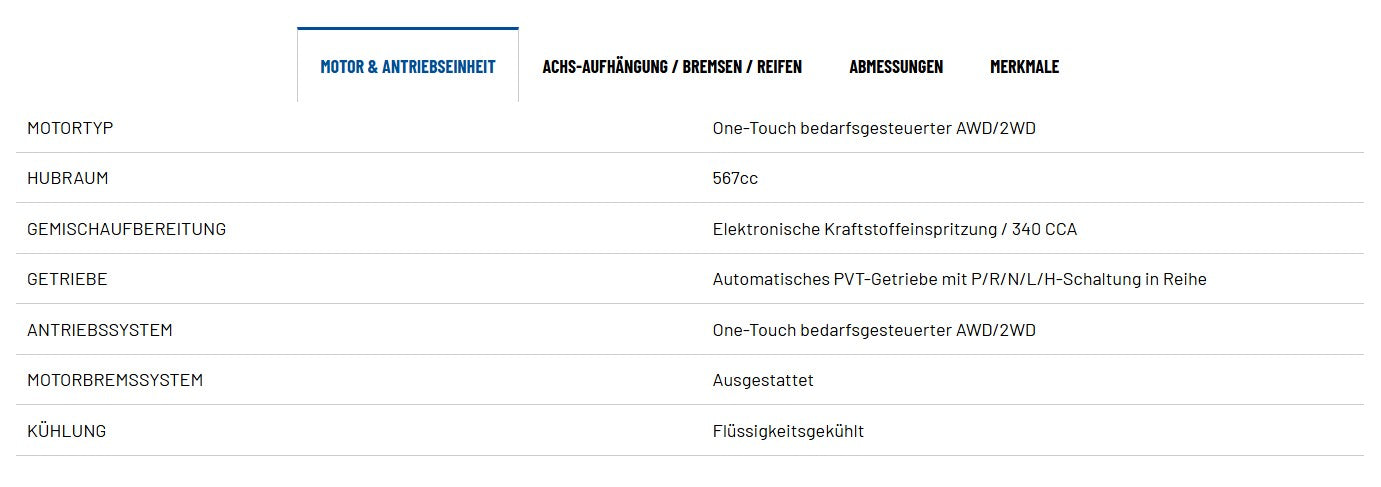Select the Motor & Antriebseinheit tab
The height and width of the screenshot is (487, 1381).
click(x=408, y=66)
